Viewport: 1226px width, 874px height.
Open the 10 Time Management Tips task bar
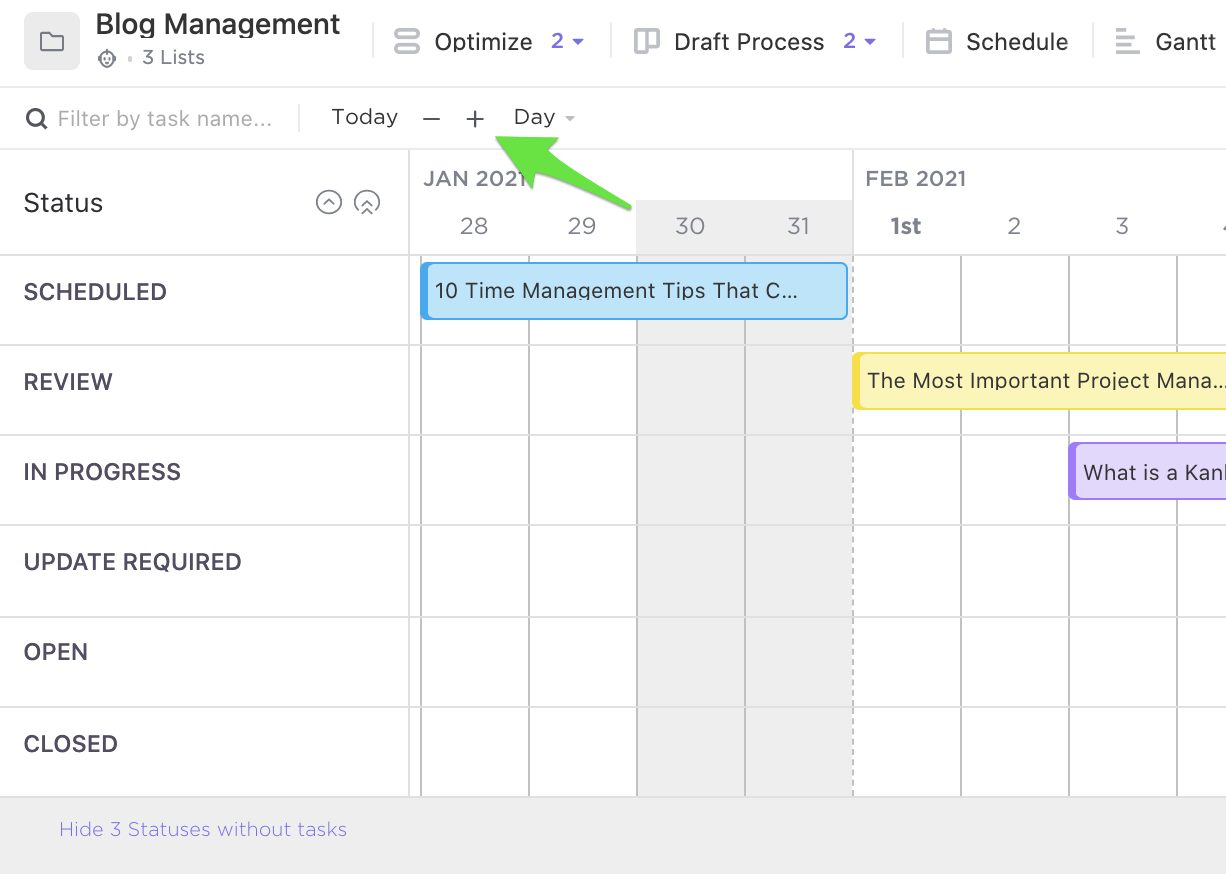634,291
